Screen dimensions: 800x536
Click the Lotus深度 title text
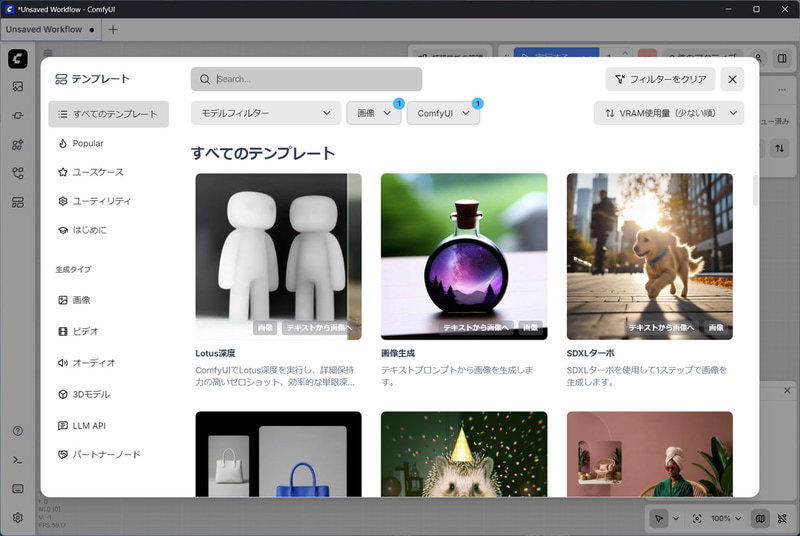point(215,353)
